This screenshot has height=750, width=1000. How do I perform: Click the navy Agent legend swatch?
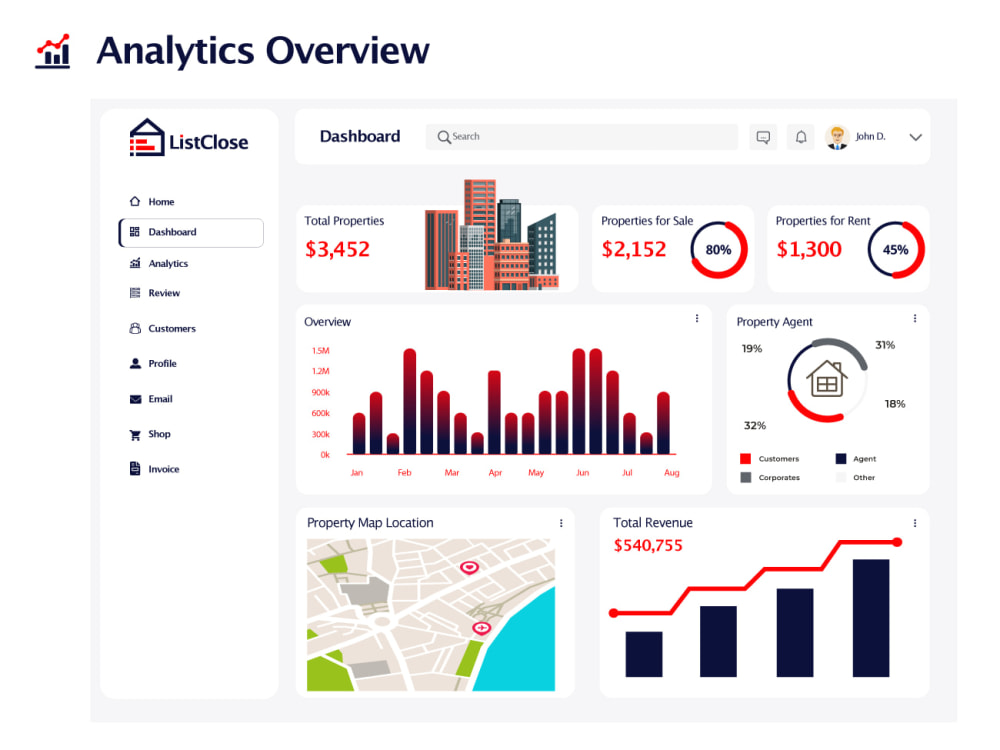[x=841, y=459]
